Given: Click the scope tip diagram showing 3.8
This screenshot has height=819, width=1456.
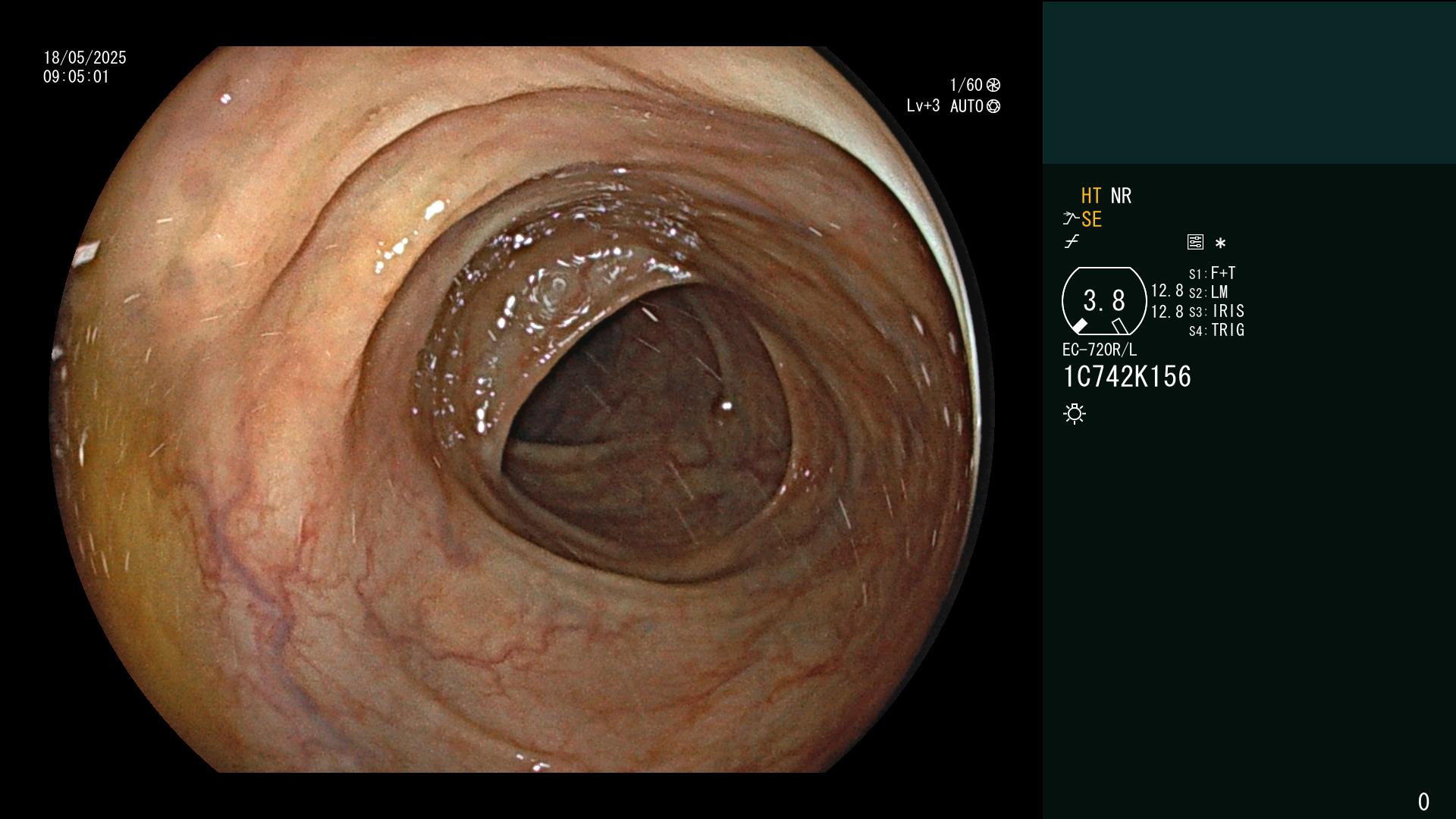Looking at the screenshot, I should click(1104, 301).
